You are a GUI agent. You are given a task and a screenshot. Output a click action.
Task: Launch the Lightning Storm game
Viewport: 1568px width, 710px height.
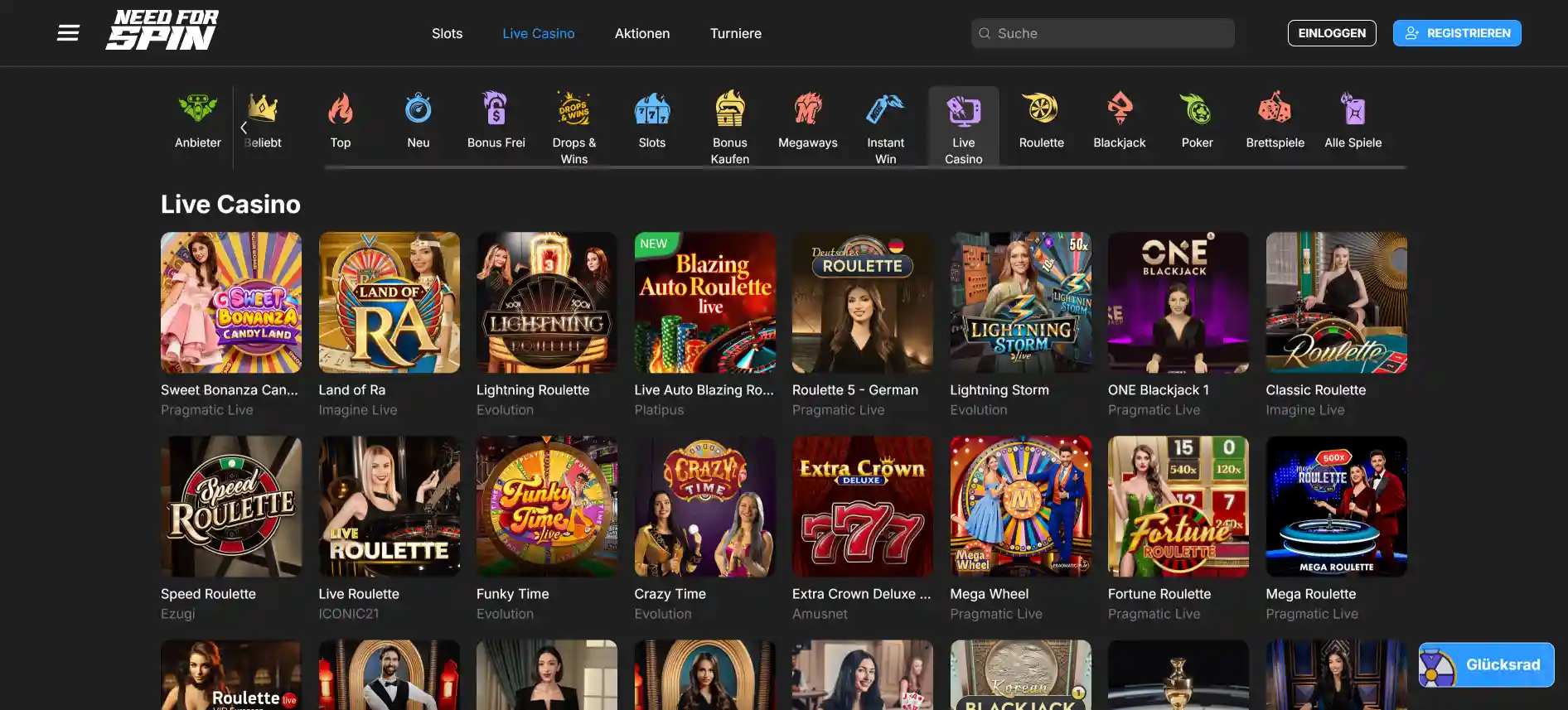pyautogui.click(x=1021, y=302)
